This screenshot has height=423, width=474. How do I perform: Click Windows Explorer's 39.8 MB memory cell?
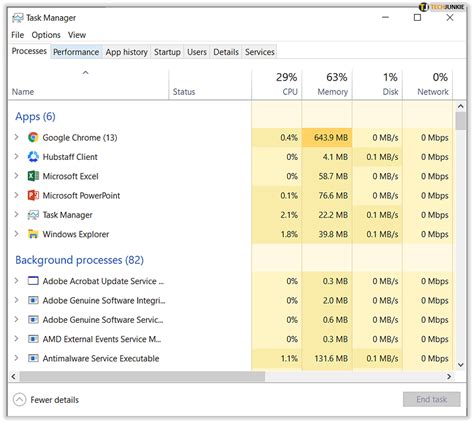tap(327, 234)
